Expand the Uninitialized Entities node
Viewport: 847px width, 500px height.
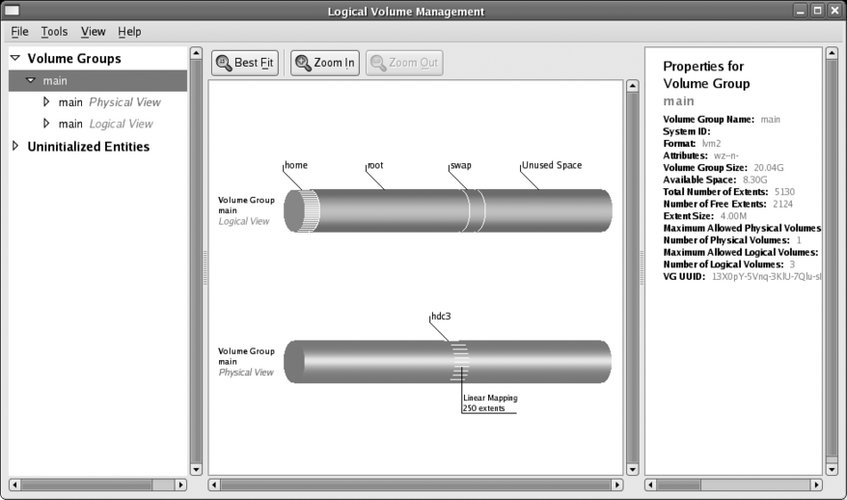15,147
